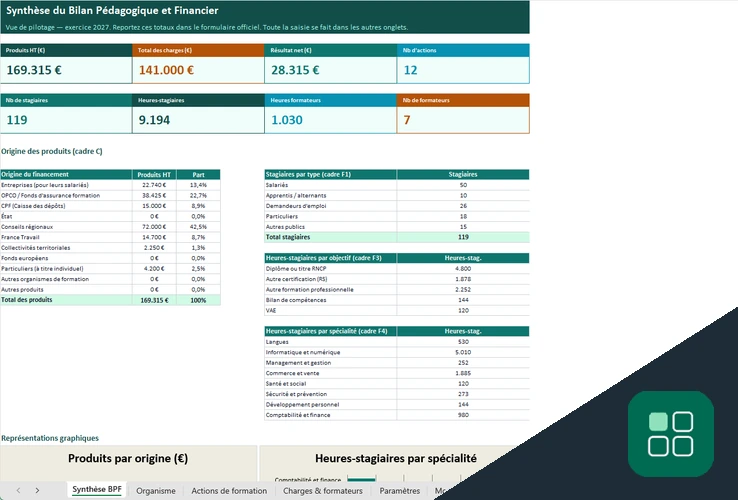738x500 pixels.
Task: Click the 72.000 € cell
Action: click(154, 227)
